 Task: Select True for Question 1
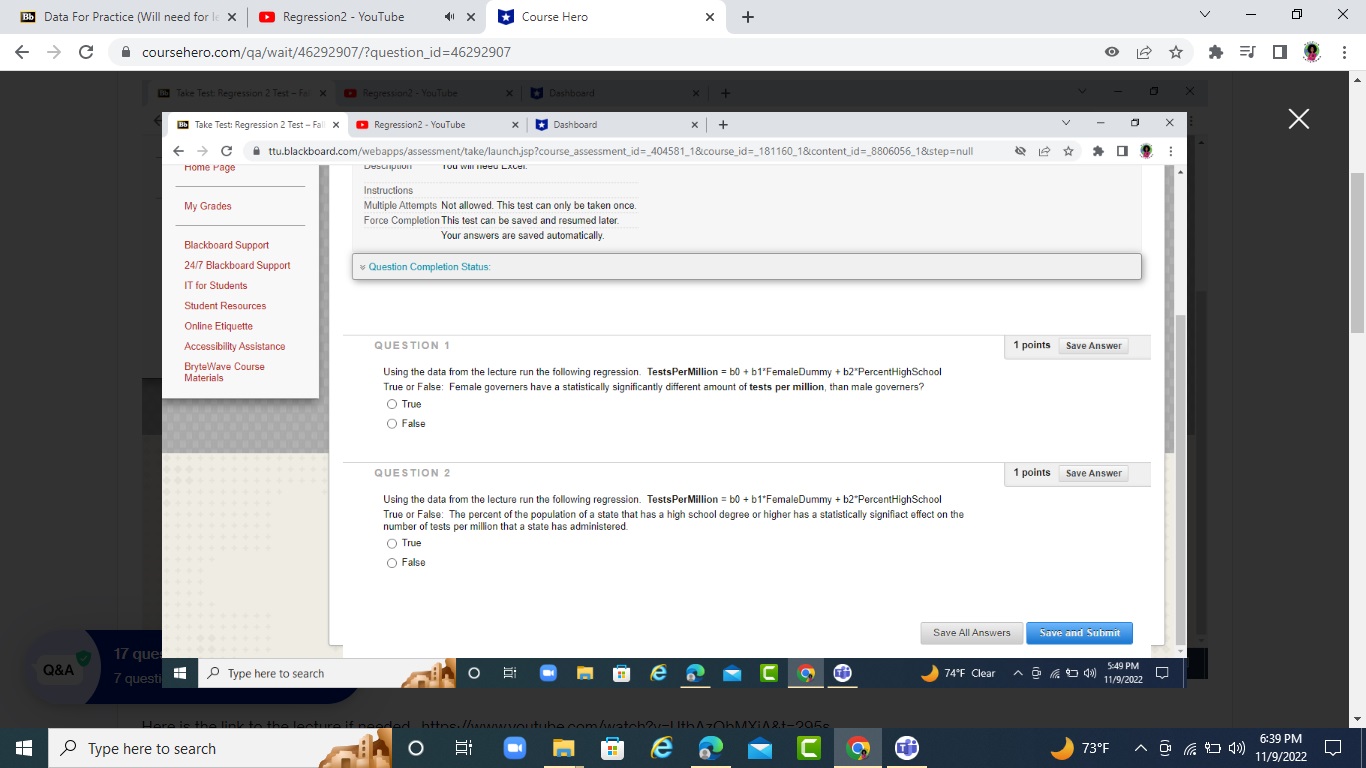(392, 404)
